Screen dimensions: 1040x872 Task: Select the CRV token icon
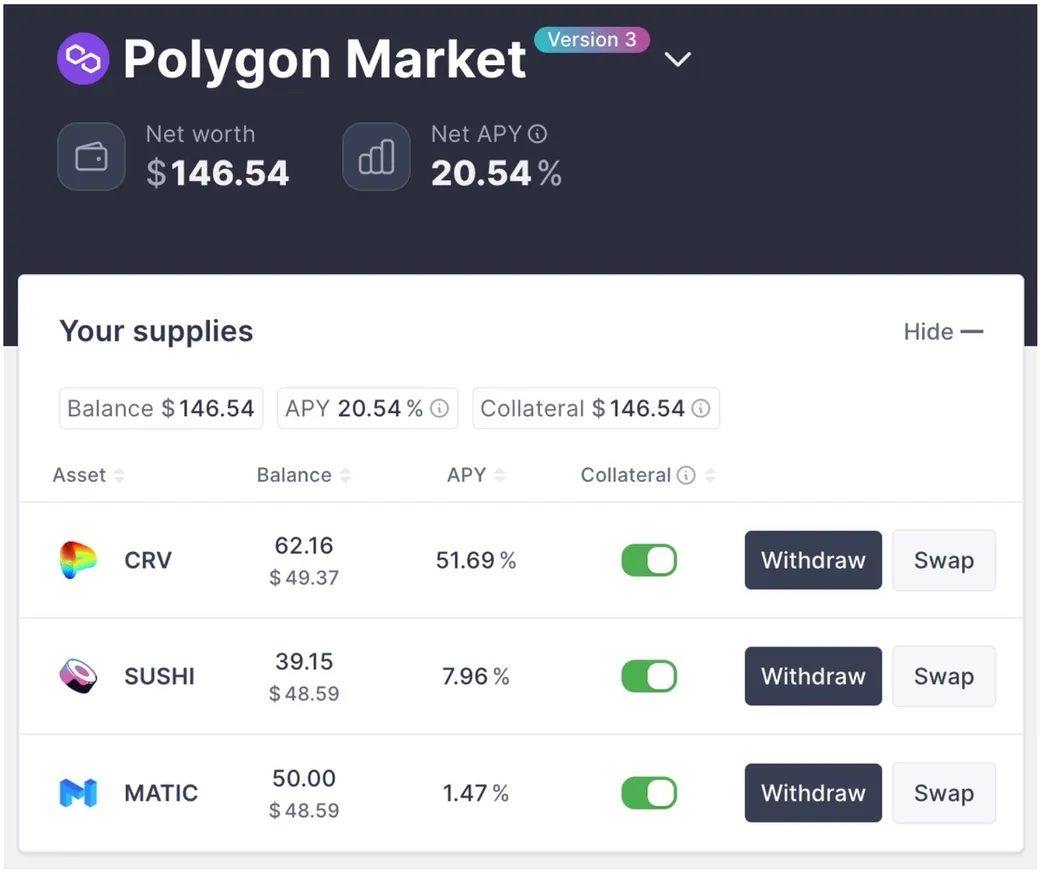tap(79, 560)
